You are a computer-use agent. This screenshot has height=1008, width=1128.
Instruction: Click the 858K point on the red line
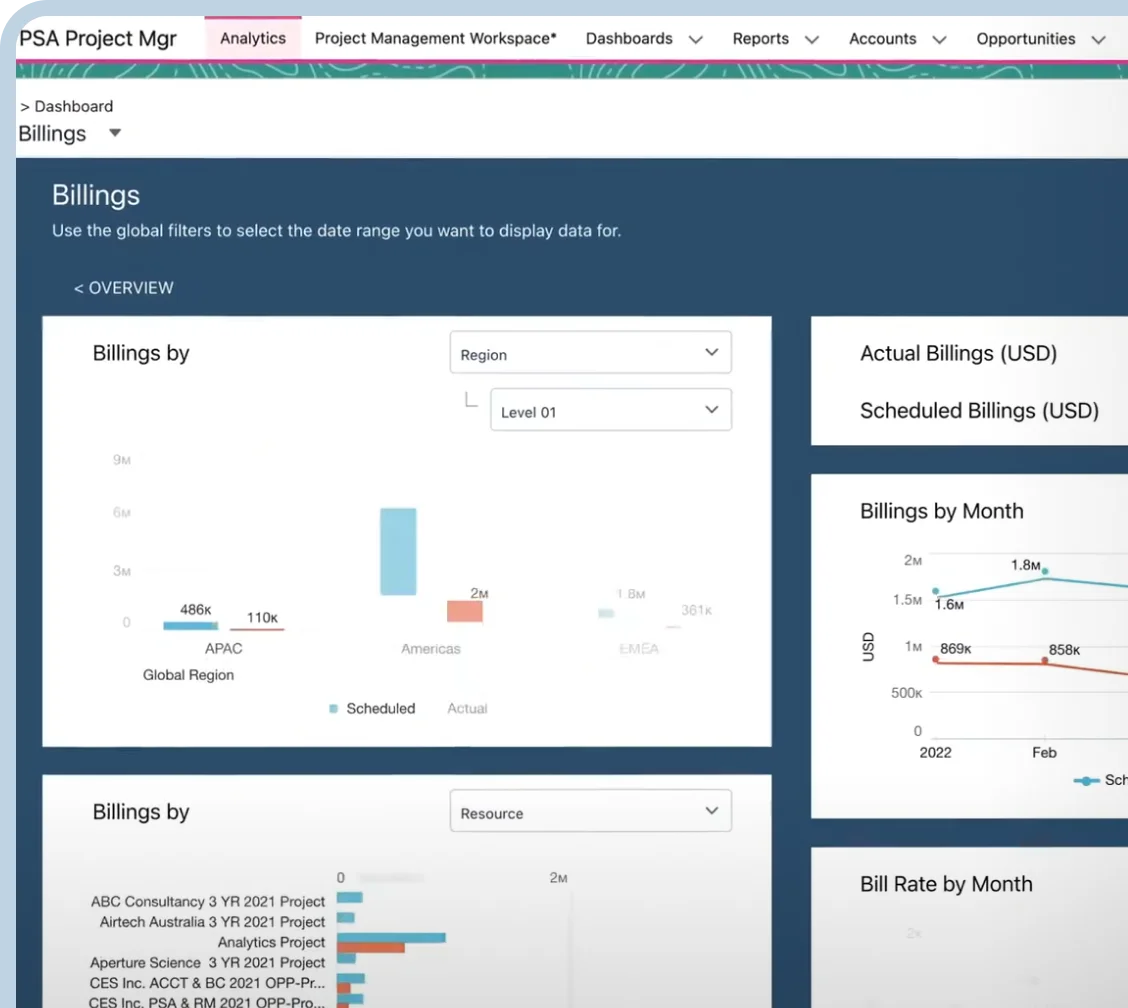(x=1045, y=661)
